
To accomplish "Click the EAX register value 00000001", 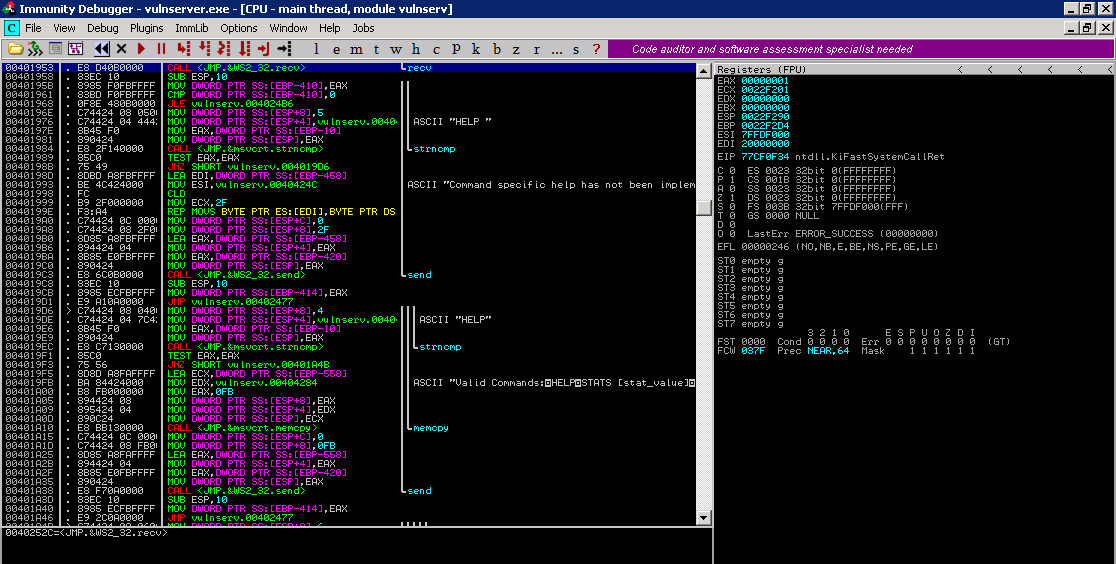I will (765, 80).
